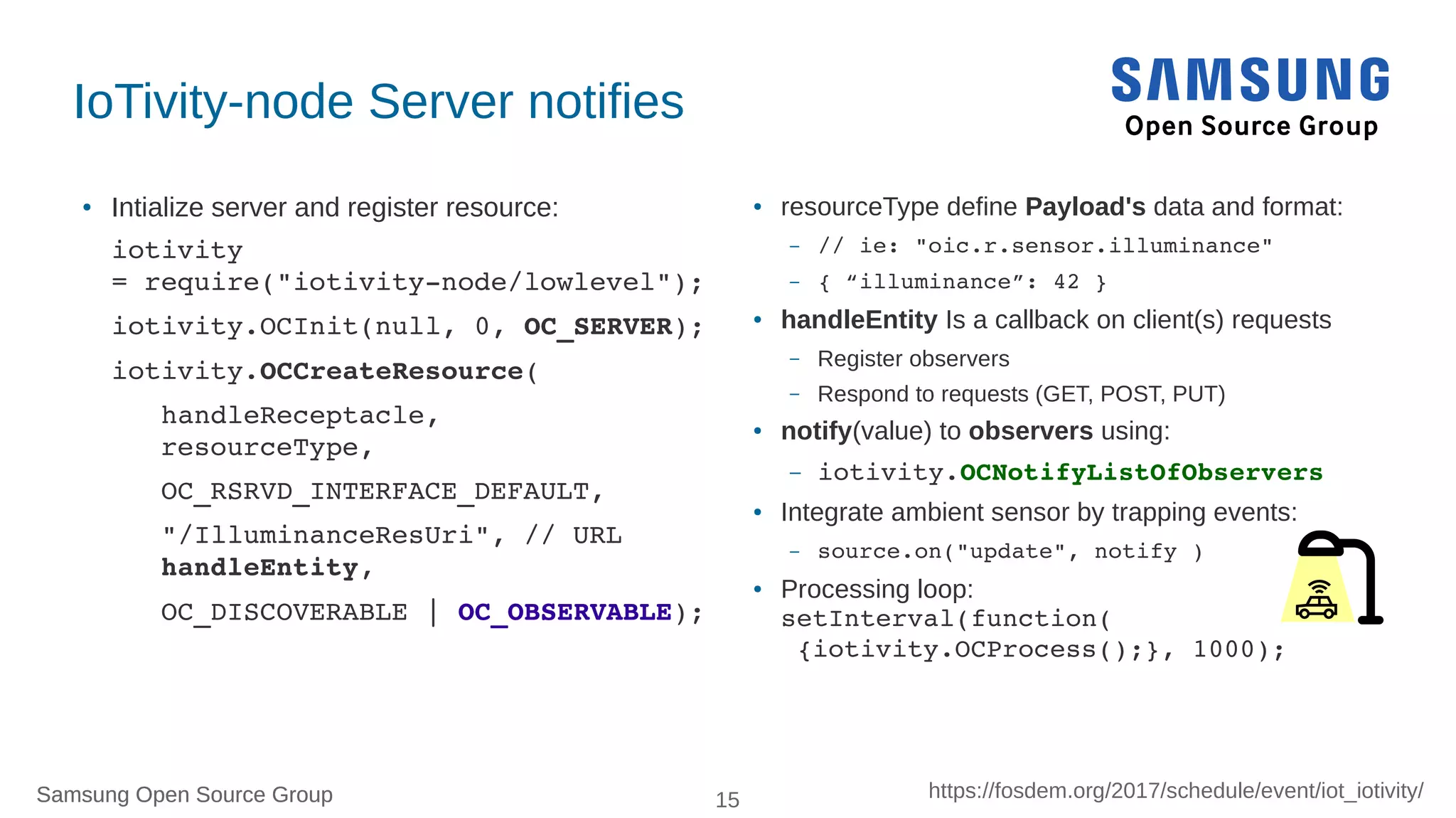Click the bold OC_SERVER constant
This screenshot has width=1456, height=818.
point(598,327)
